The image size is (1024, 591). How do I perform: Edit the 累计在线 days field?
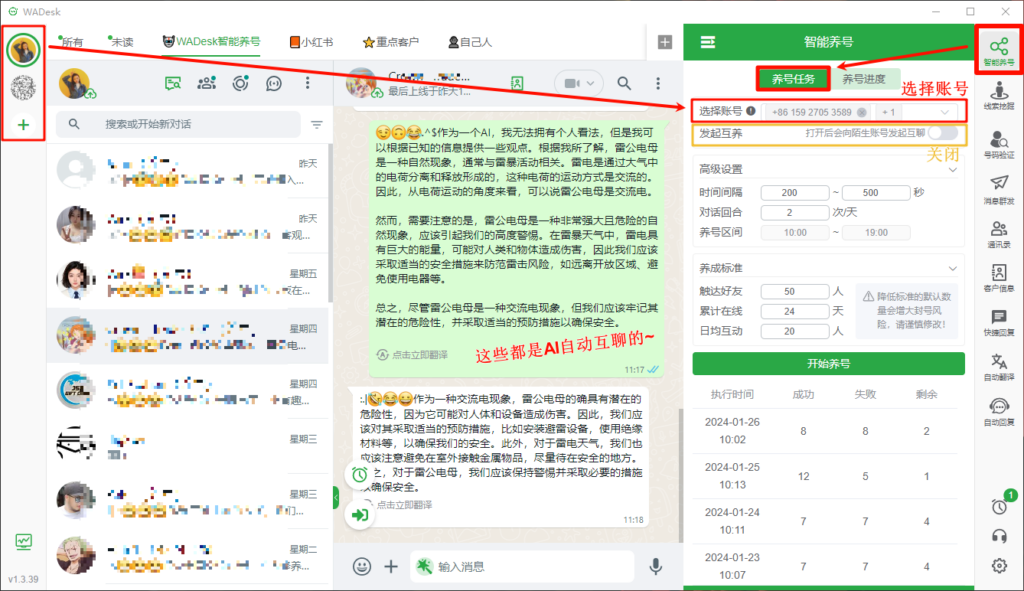tap(795, 311)
